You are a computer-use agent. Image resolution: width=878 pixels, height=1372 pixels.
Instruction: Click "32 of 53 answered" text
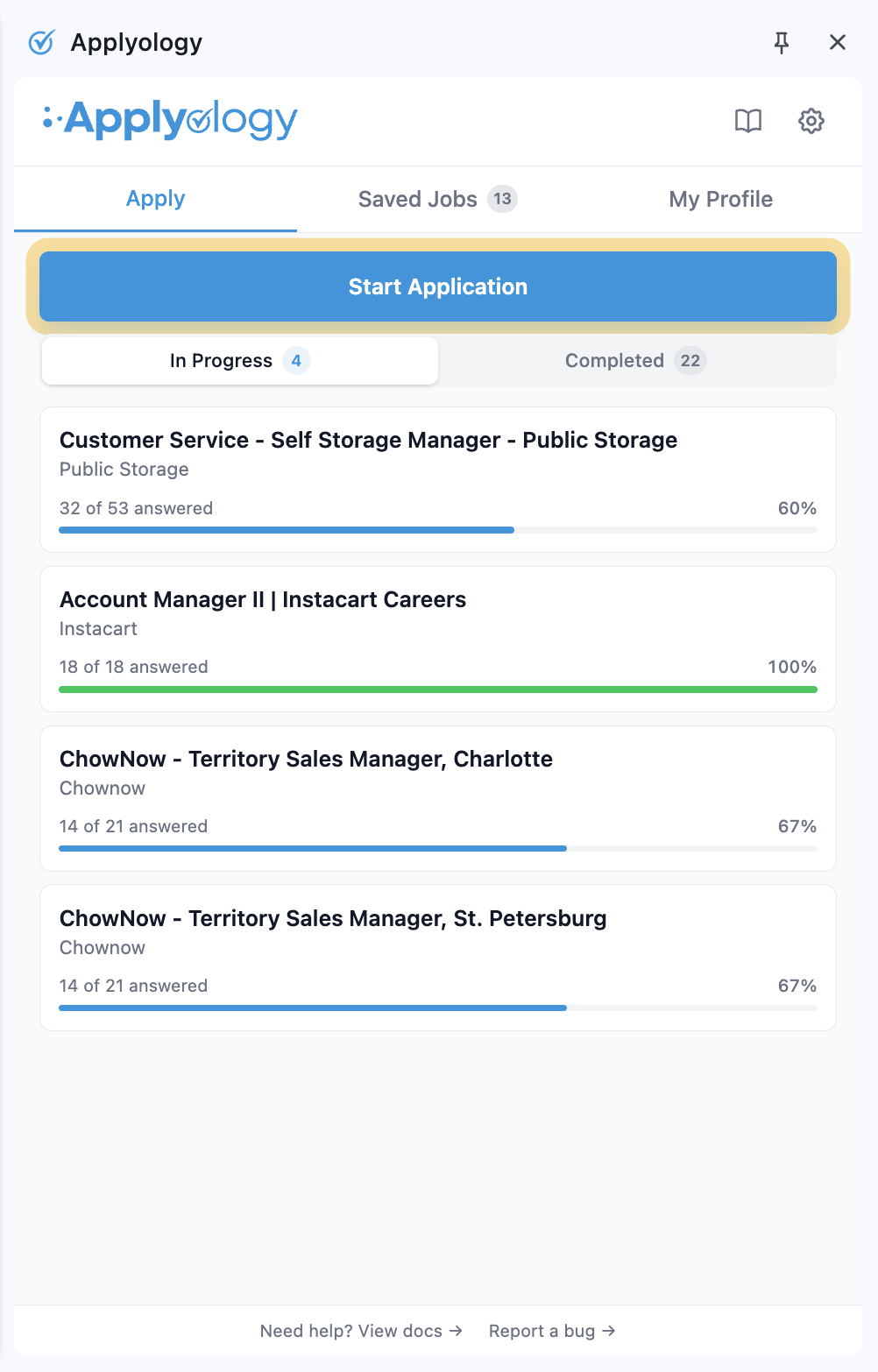[x=136, y=508]
